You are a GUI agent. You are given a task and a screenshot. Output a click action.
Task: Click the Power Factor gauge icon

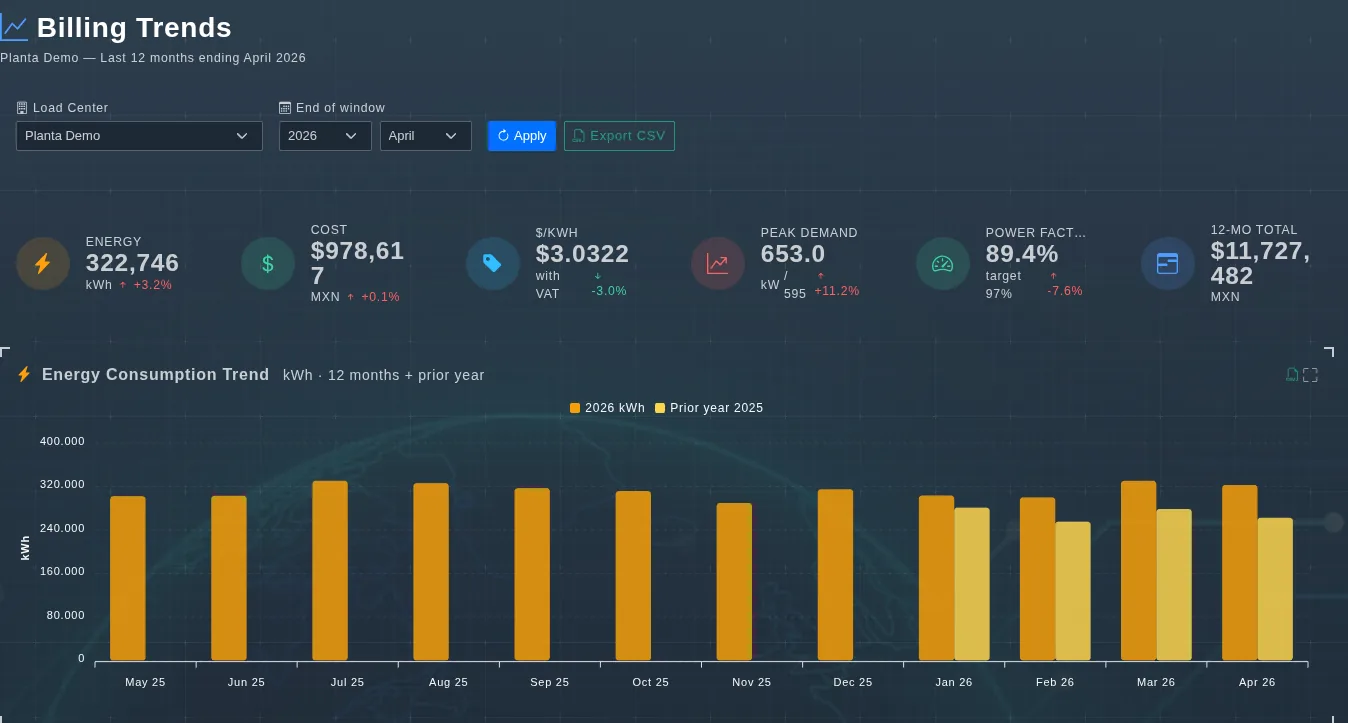point(943,264)
